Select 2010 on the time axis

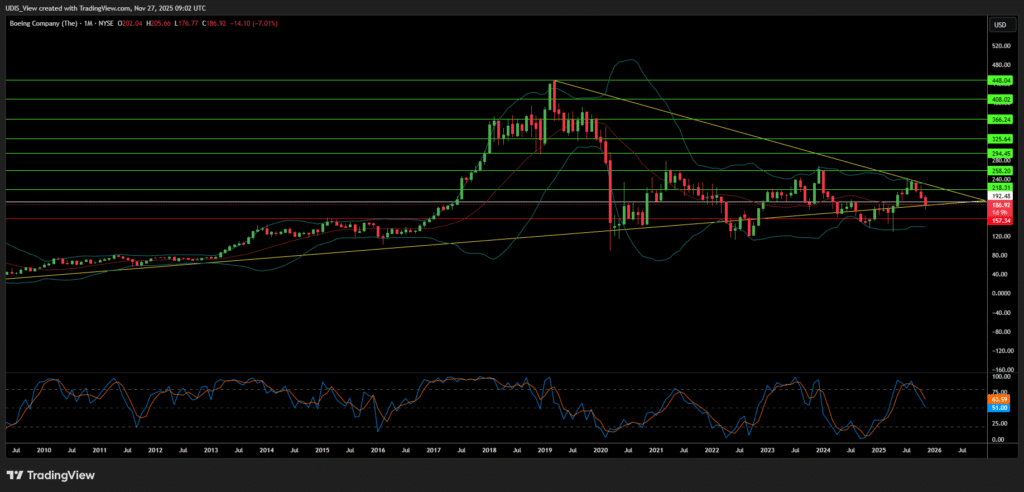(44, 451)
